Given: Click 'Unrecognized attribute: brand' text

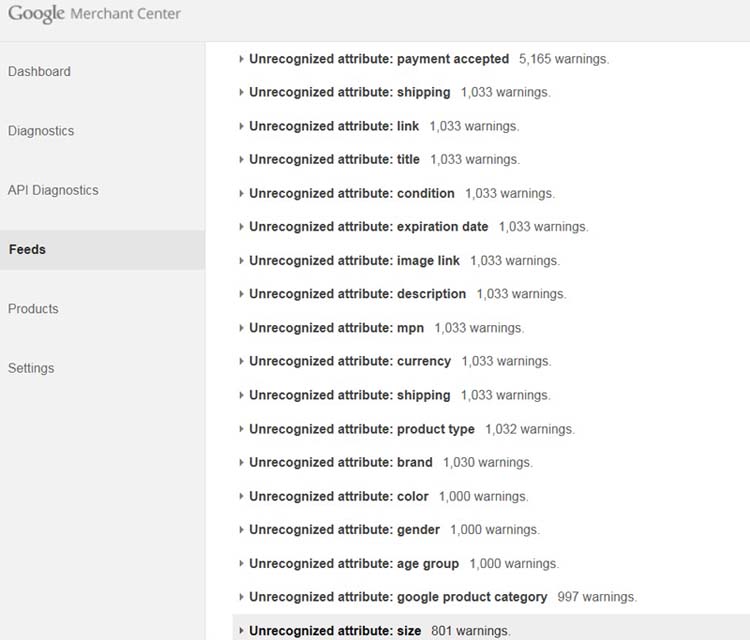Looking at the screenshot, I should point(341,463).
